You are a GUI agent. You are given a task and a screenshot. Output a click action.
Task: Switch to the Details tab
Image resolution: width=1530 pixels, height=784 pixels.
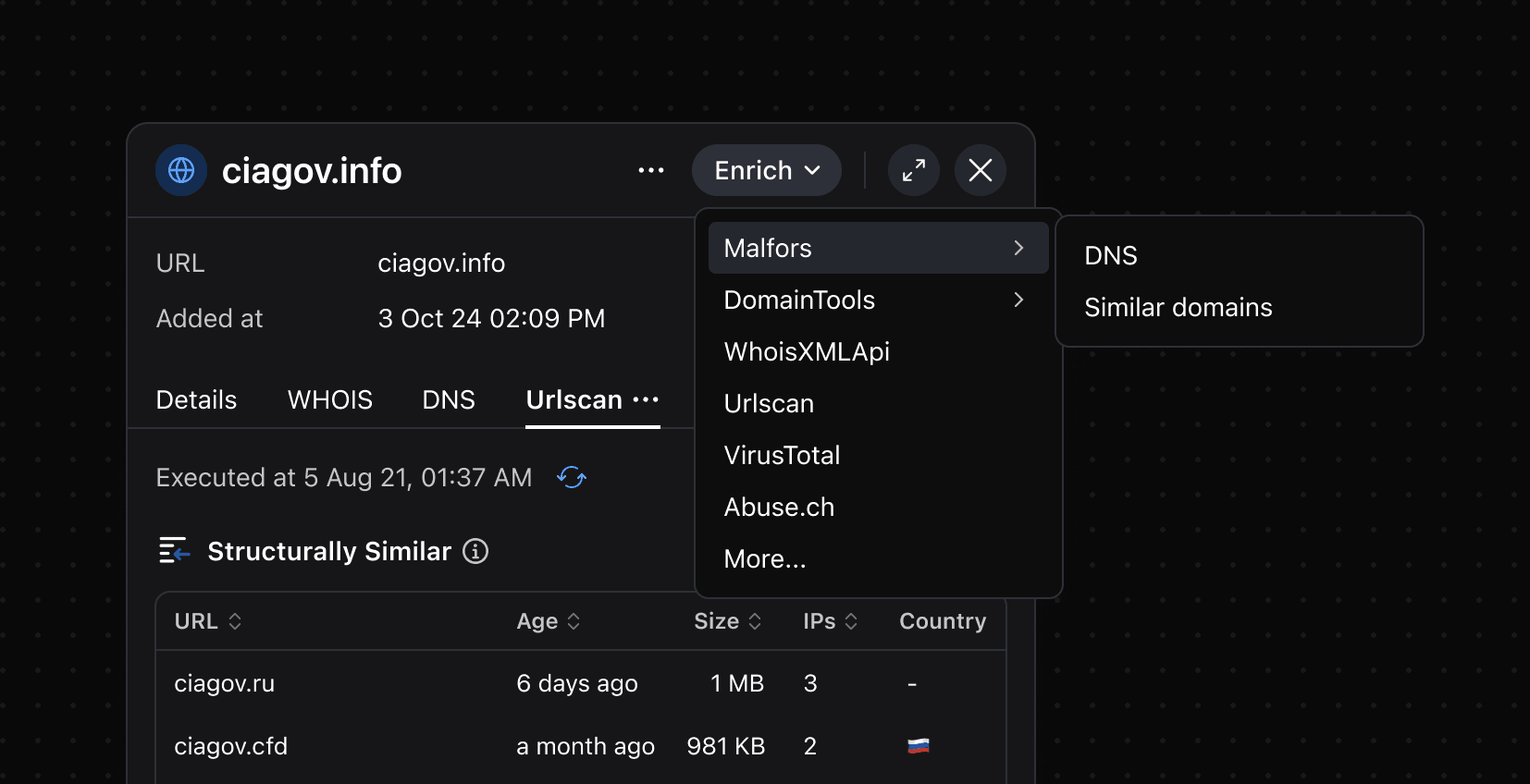coord(196,399)
